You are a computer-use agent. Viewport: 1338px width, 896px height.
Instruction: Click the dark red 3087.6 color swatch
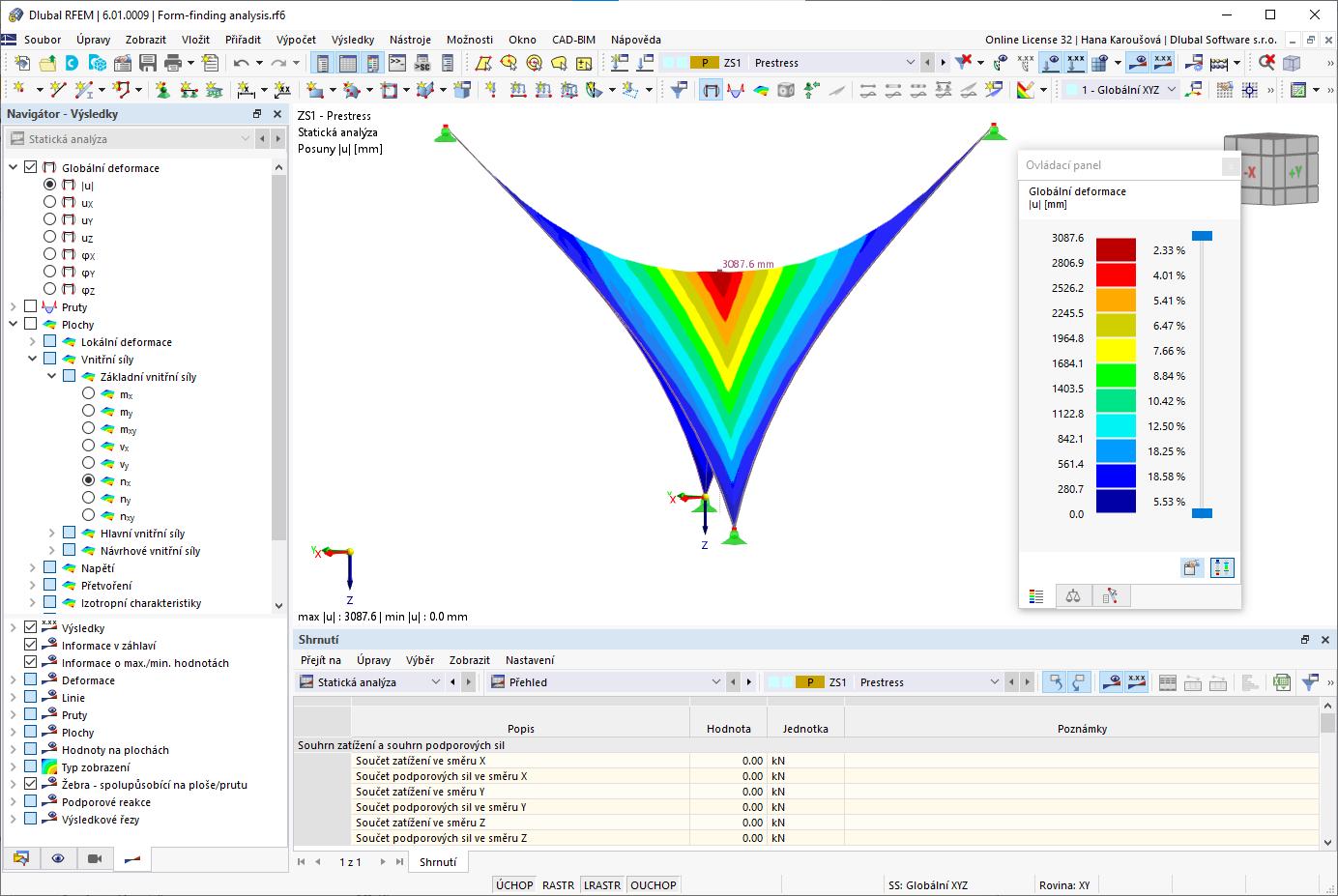click(1116, 249)
